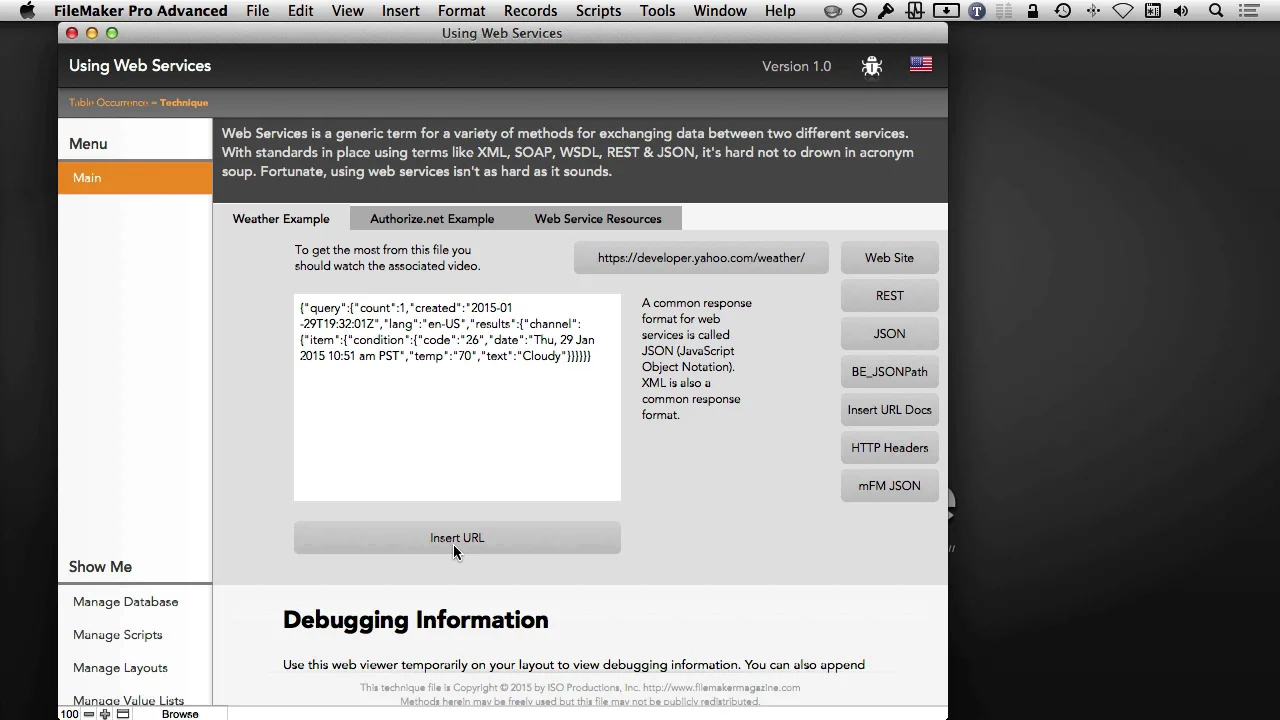
Task: Switch to Web Service Resources tab
Action: pos(598,219)
